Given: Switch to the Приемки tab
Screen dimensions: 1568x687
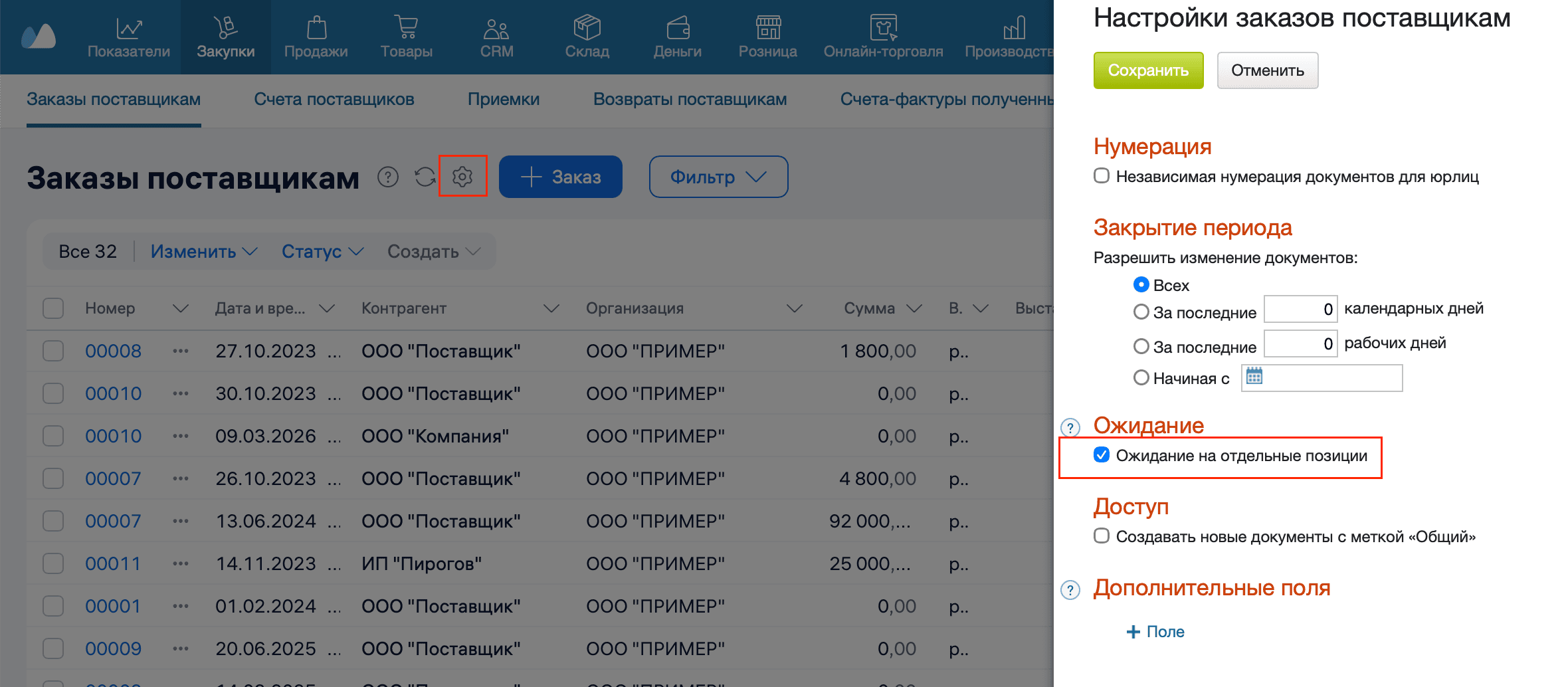Looking at the screenshot, I should 503,100.
